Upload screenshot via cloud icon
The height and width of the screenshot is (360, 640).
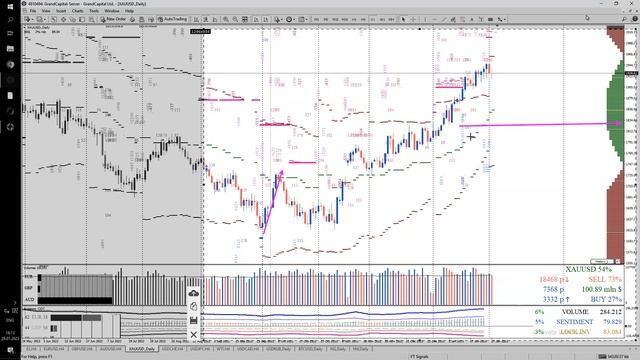tap(193, 293)
